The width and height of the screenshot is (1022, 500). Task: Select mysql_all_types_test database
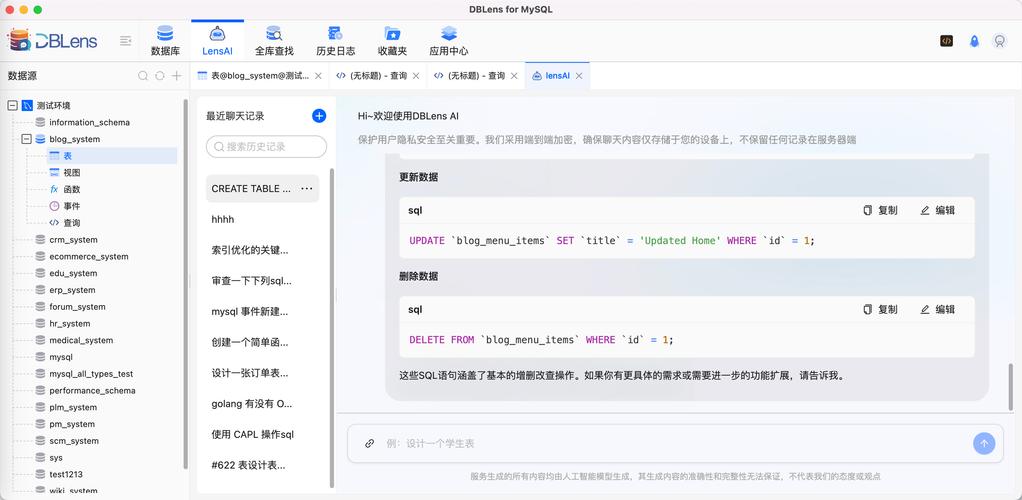(x=91, y=374)
